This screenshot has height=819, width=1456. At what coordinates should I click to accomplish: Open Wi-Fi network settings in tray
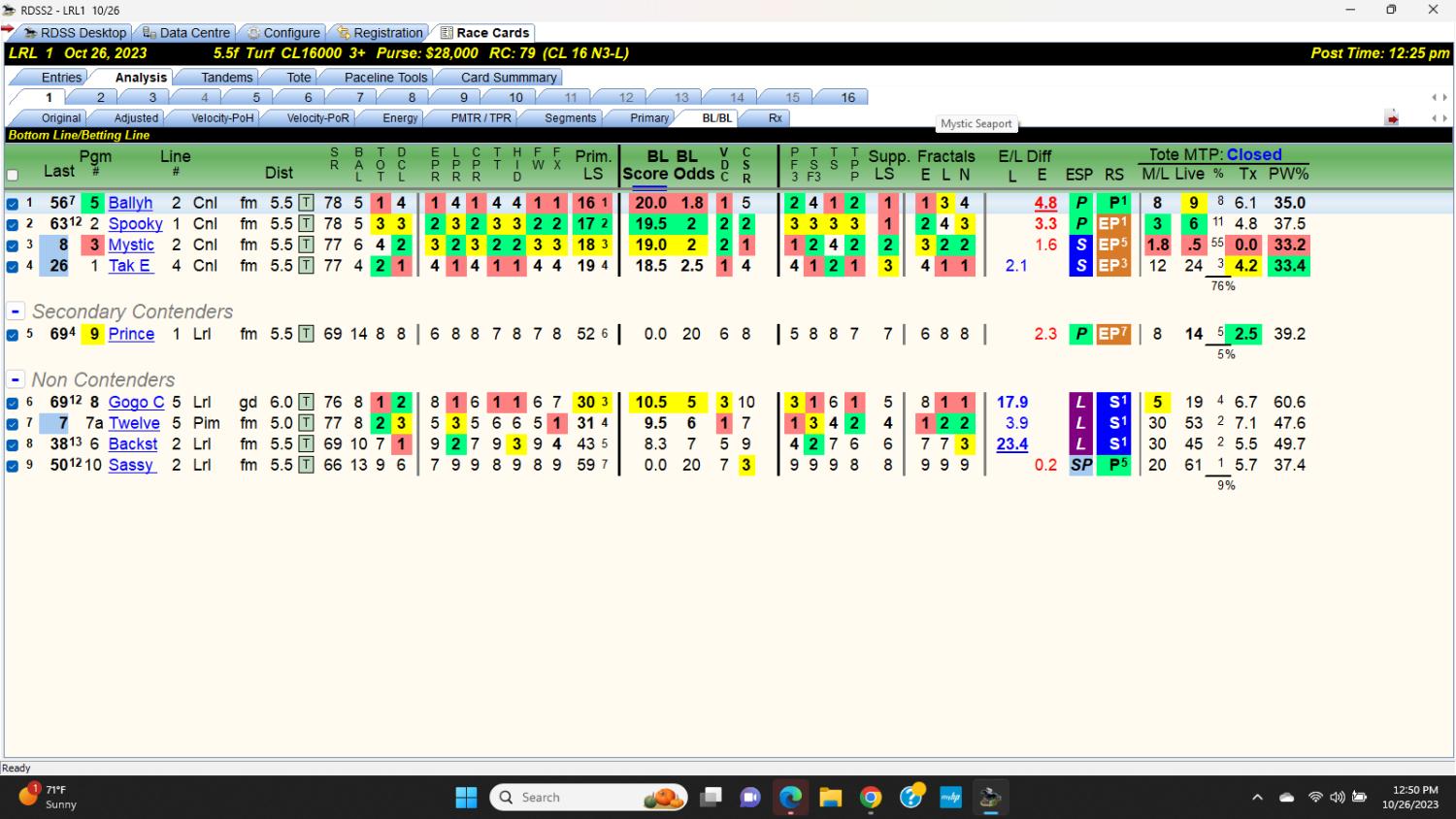click(x=1315, y=798)
